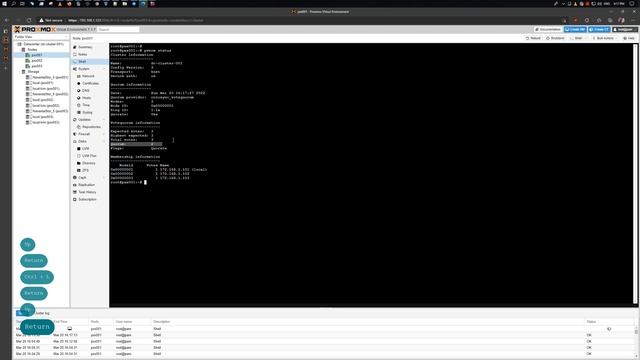Expand the Ceph section arrow

(104, 178)
